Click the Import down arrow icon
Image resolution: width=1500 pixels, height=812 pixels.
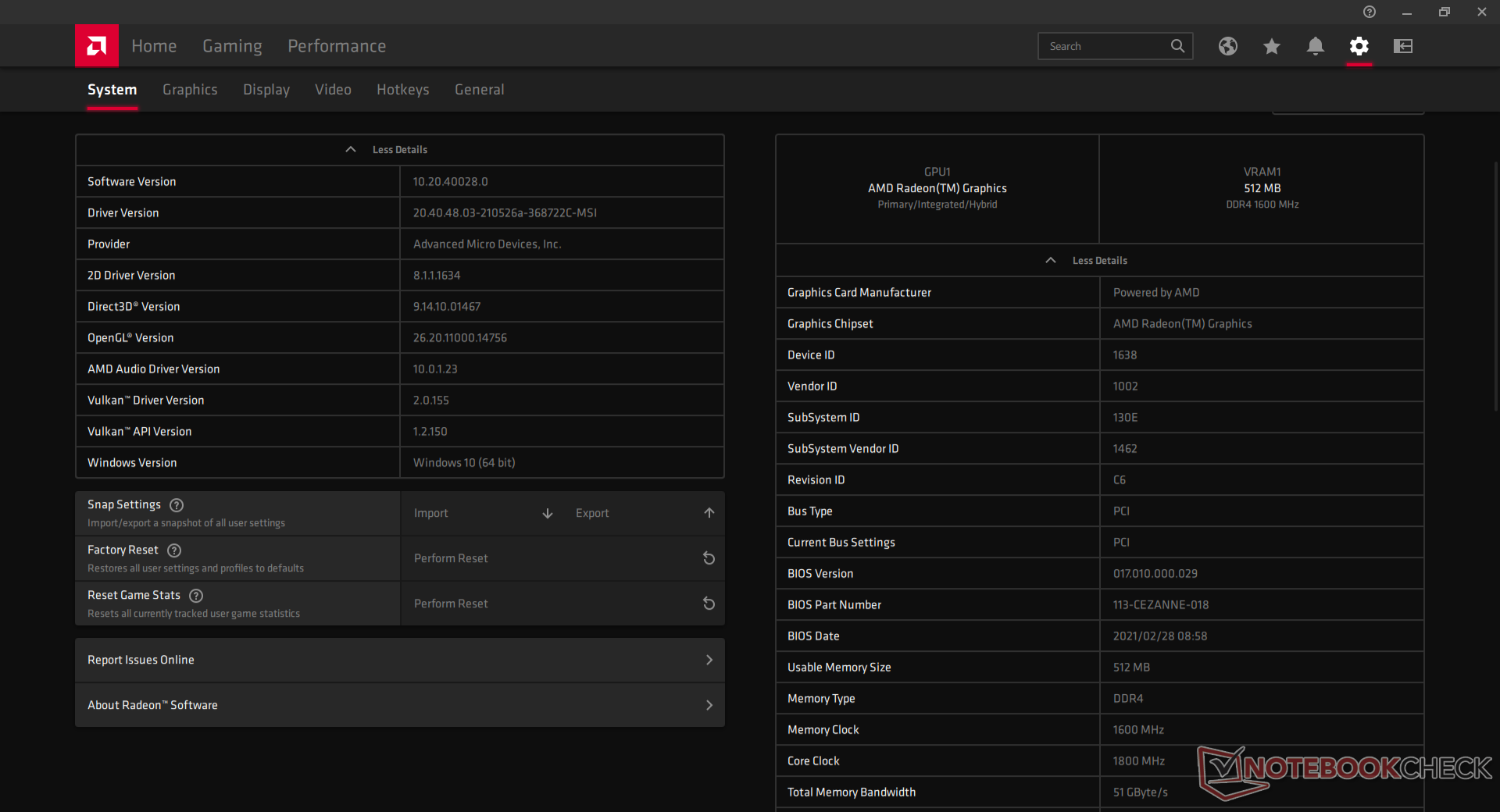tap(548, 513)
